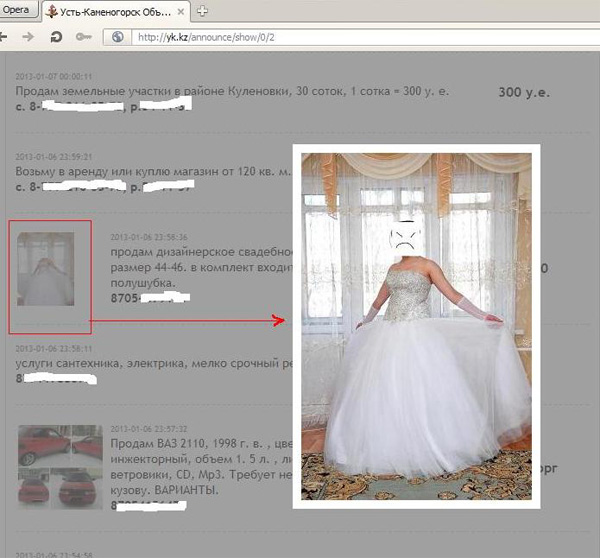Open the designer wedding dress listing text
The image size is (600, 558).
[x=200, y=252]
